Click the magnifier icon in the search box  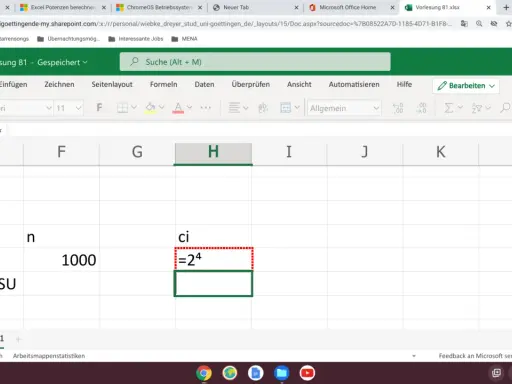point(134,62)
